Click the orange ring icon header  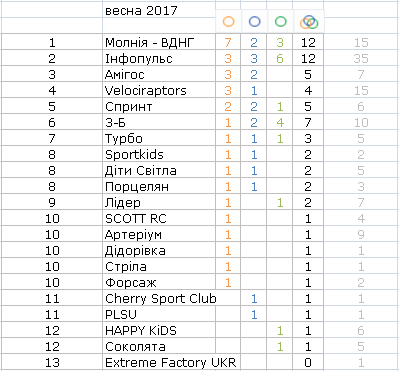[228, 22]
